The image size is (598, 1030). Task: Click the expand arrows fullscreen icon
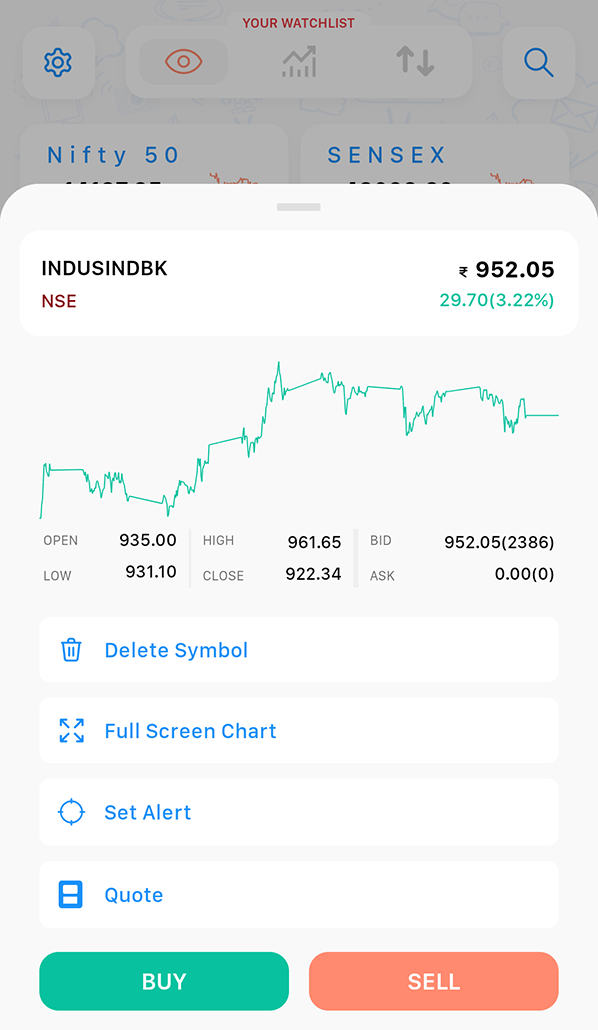71,730
